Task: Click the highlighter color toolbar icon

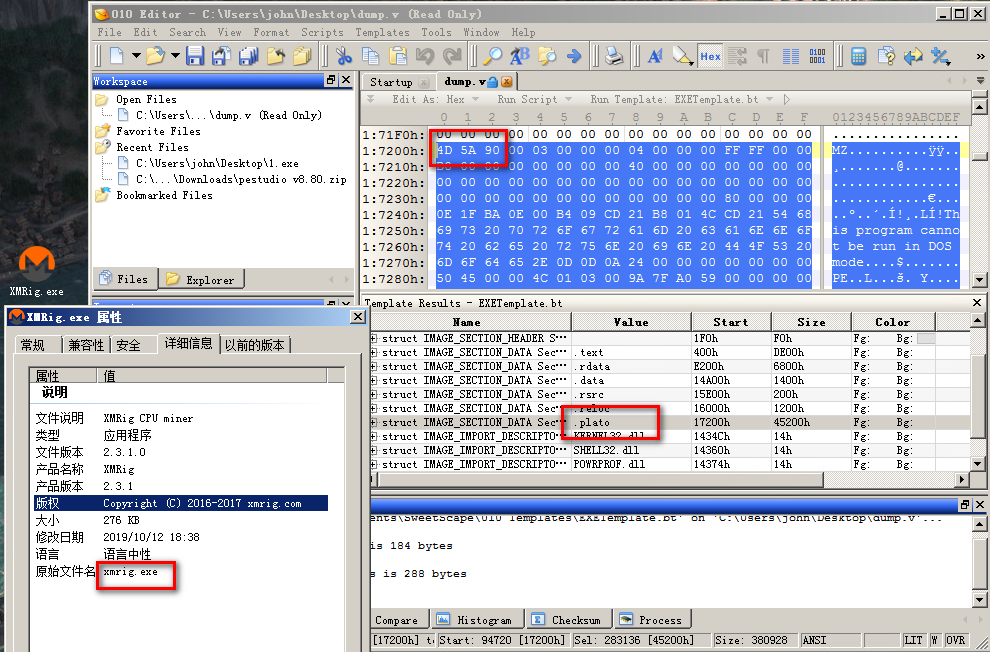Action: [x=683, y=56]
